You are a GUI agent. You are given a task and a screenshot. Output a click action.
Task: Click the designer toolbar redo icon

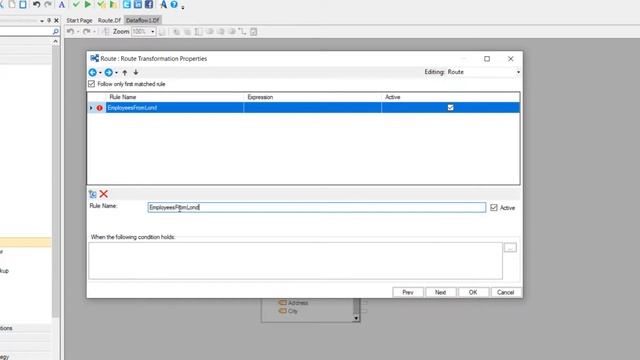pyautogui.click(x=86, y=31)
